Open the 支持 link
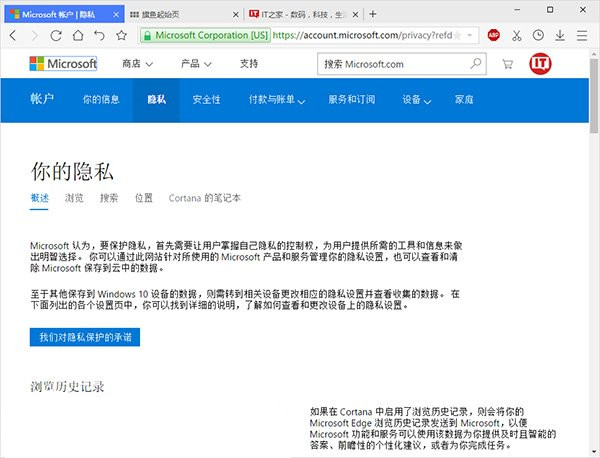The image size is (600, 458). click(x=249, y=64)
